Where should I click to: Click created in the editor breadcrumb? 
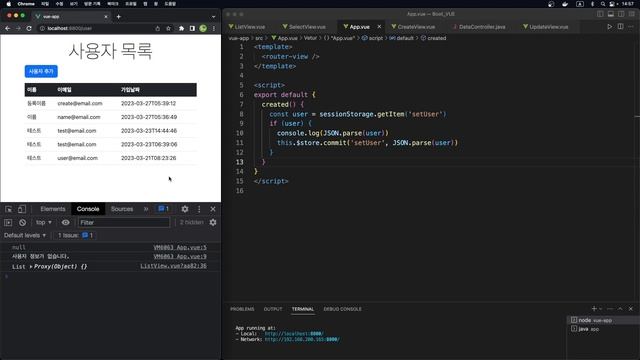[x=437, y=38]
